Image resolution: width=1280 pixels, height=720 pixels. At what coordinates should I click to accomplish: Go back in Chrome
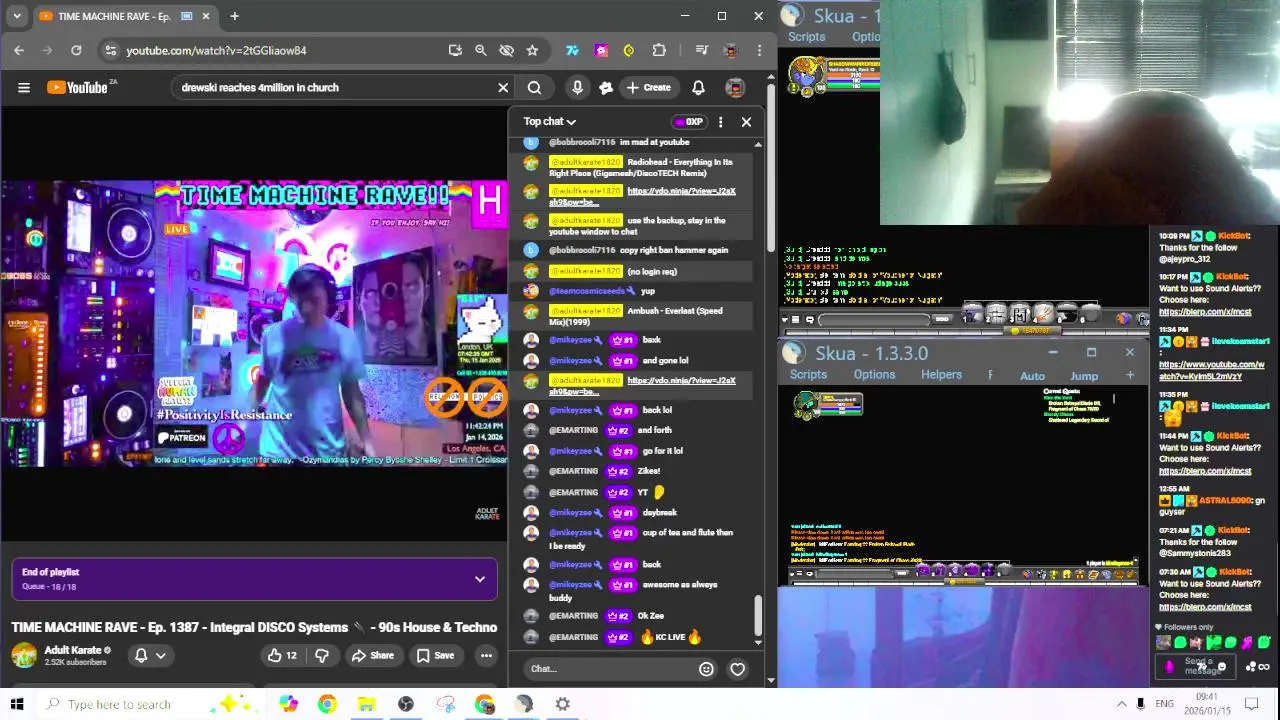tap(19, 50)
